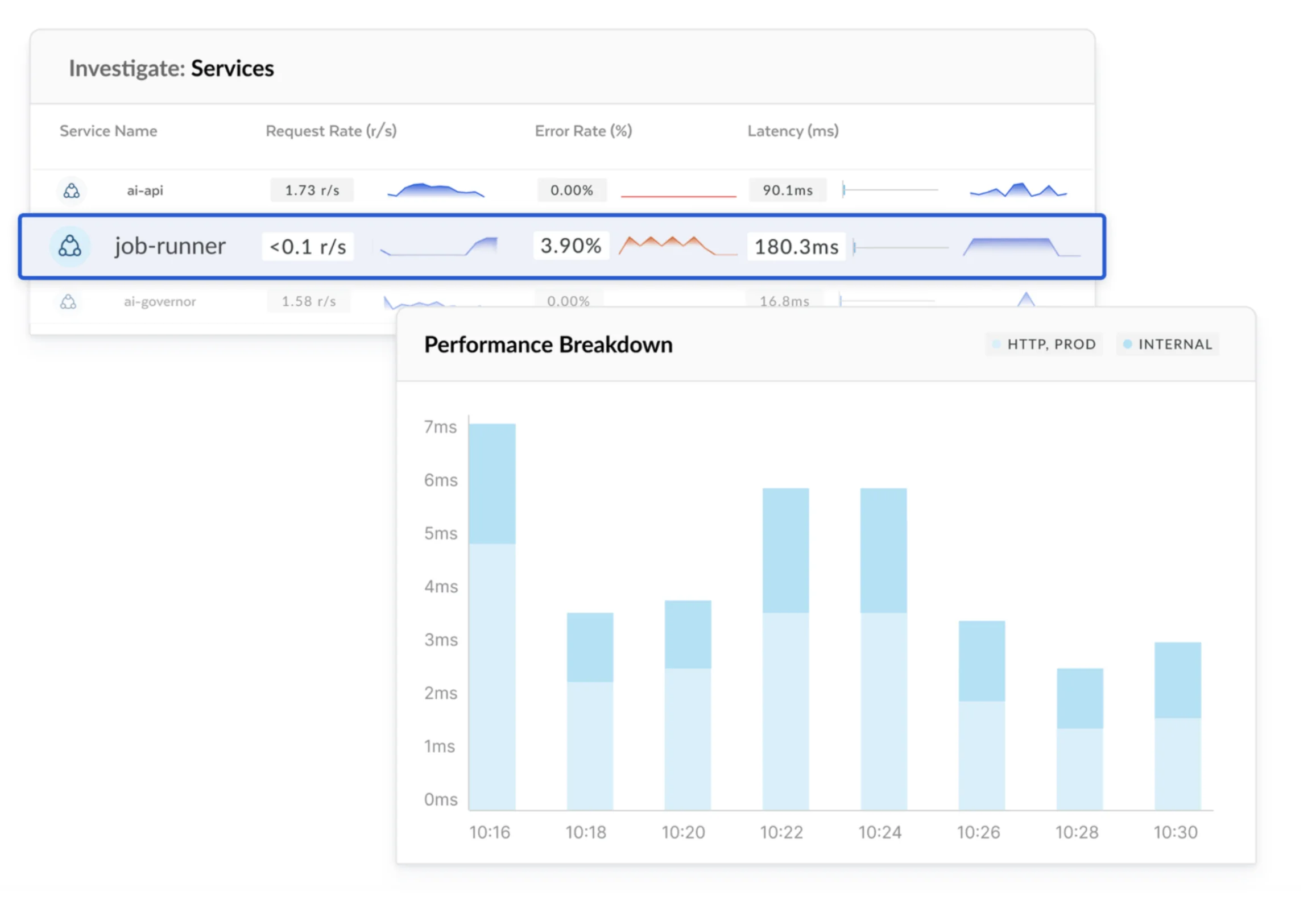Click the 16.8ms latency value
Screen dimensions: 1316x921
(x=784, y=301)
